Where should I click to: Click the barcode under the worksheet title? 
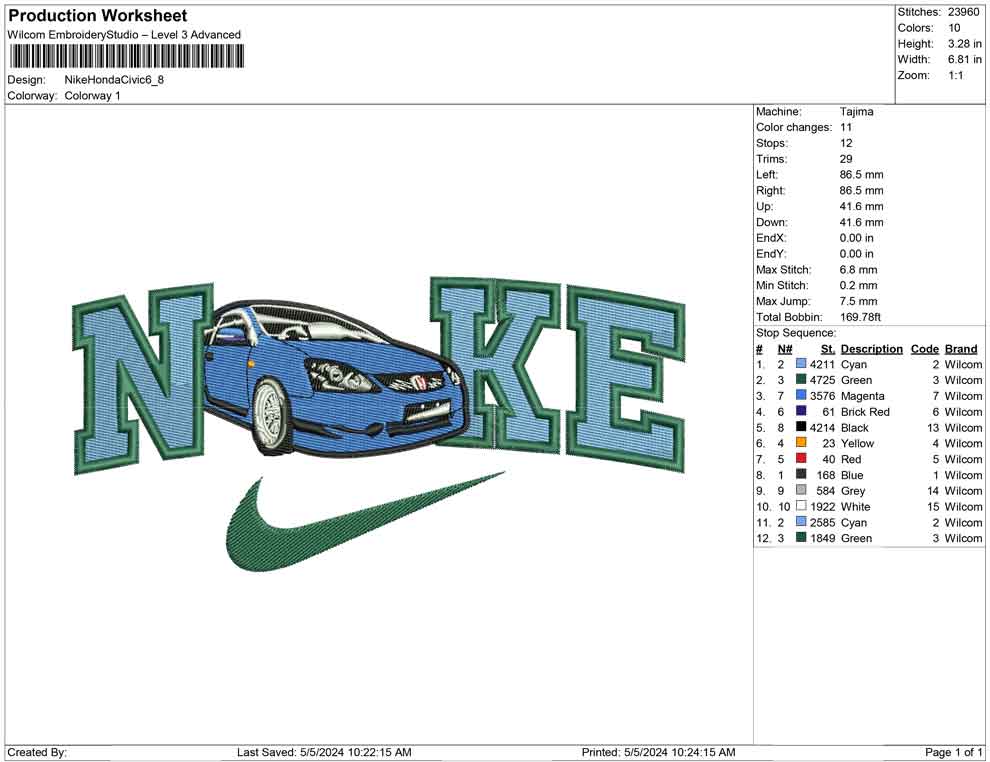(127, 55)
